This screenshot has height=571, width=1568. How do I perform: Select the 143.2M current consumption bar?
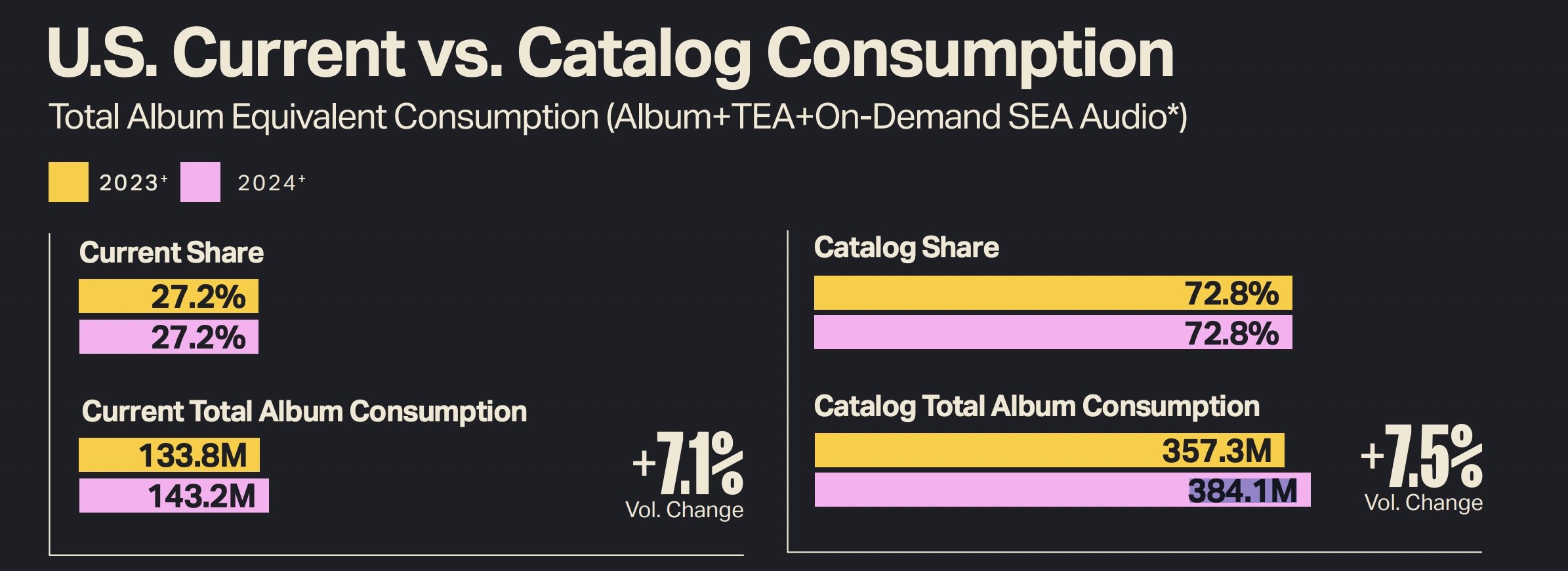pyautogui.click(x=174, y=496)
